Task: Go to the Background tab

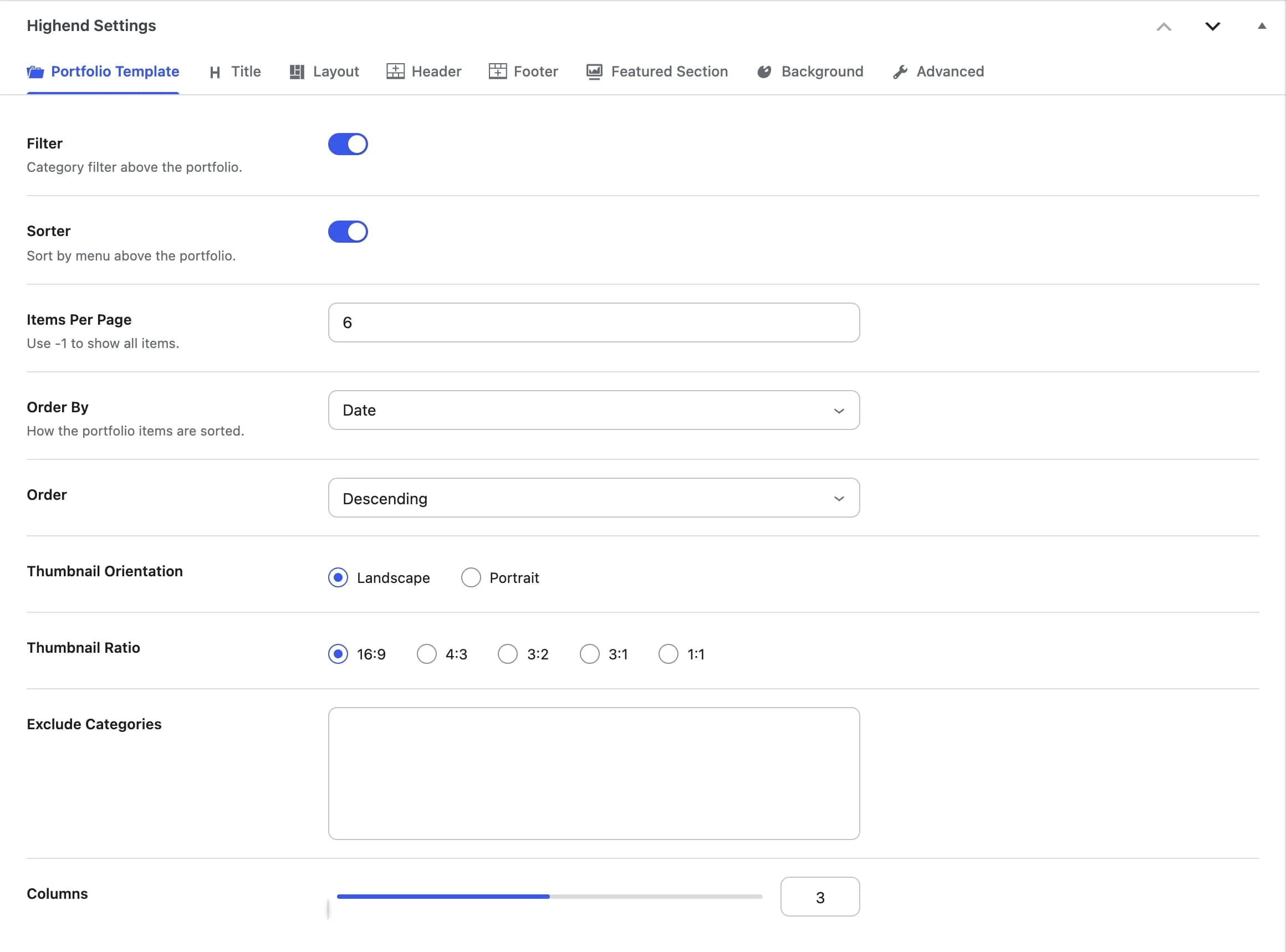Action: pyautogui.click(x=810, y=72)
